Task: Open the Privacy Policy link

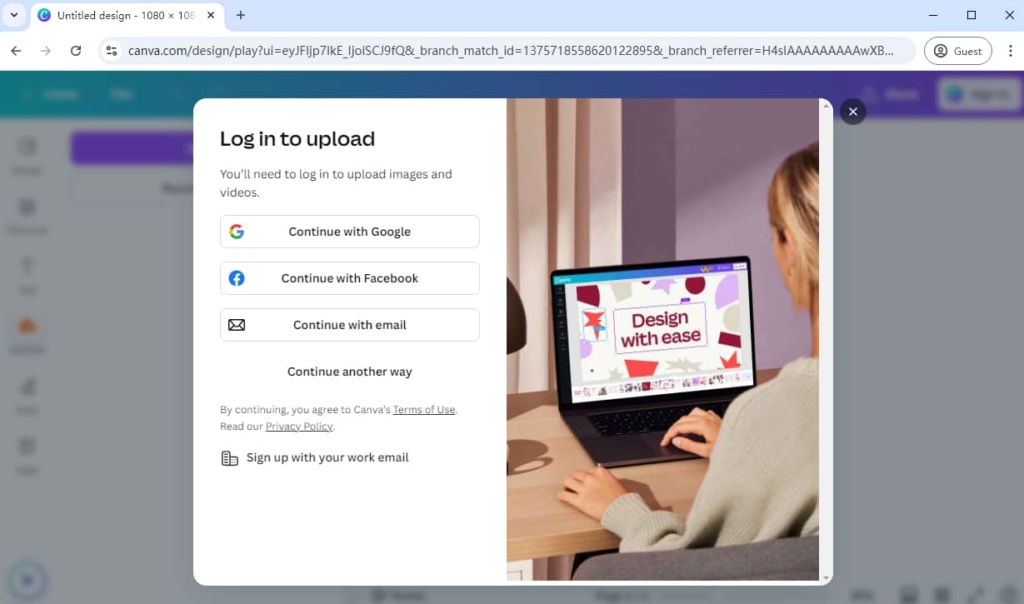Action: pos(298,427)
